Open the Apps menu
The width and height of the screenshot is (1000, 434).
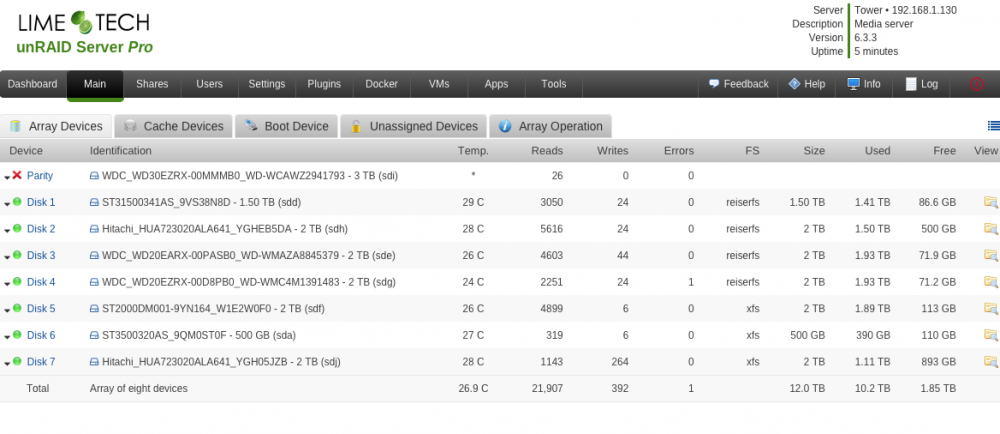pos(496,84)
